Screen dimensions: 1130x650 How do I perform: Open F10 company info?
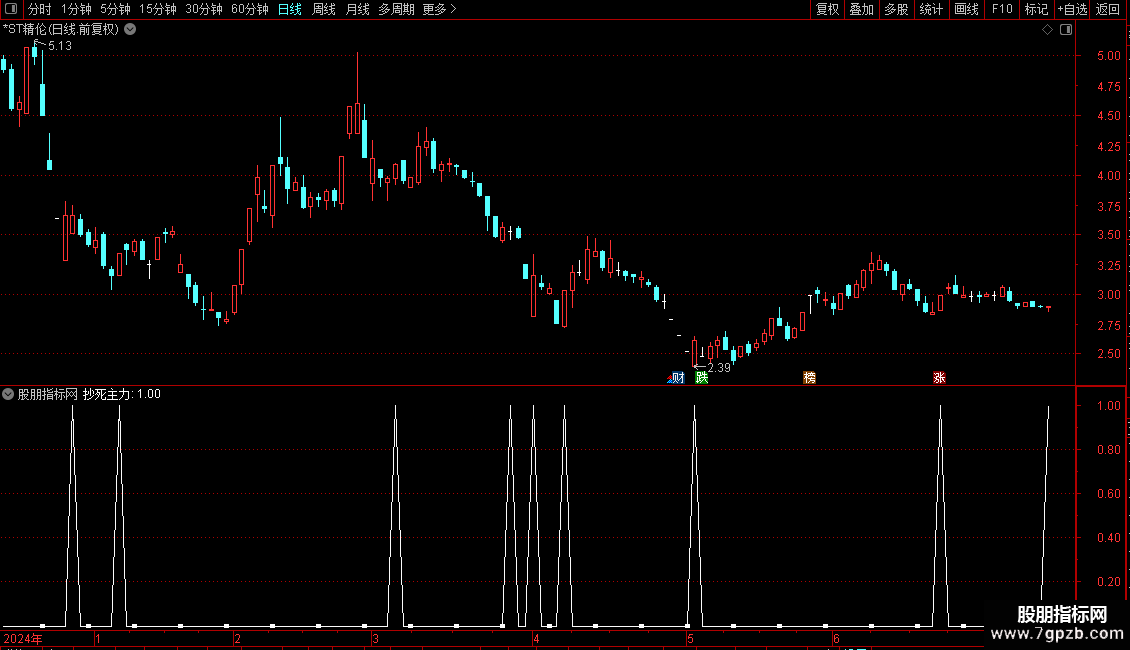[1002, 9]
